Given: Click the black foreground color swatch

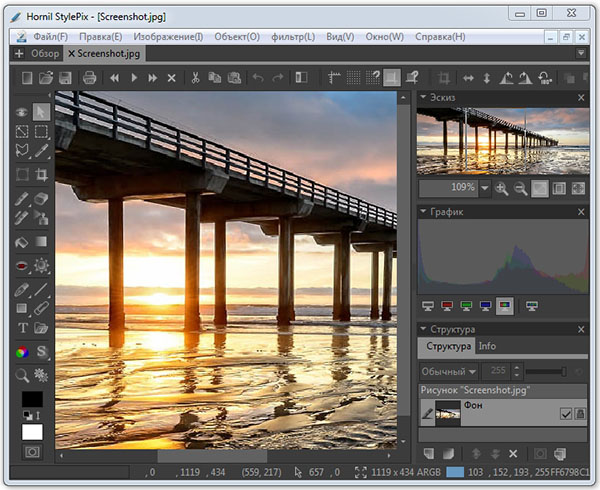Looking at the screenshot, I should tap(32, 399).
